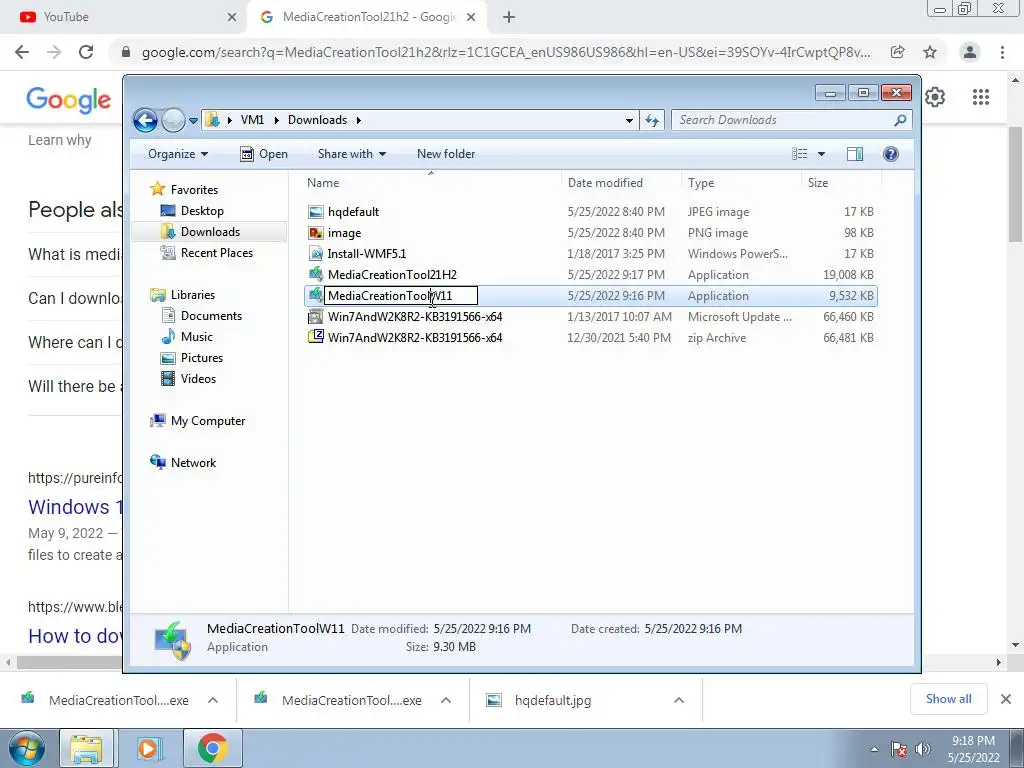Screen dimensions: 1024x768
Task: Click the Explorer help icon
Action: 891,154
